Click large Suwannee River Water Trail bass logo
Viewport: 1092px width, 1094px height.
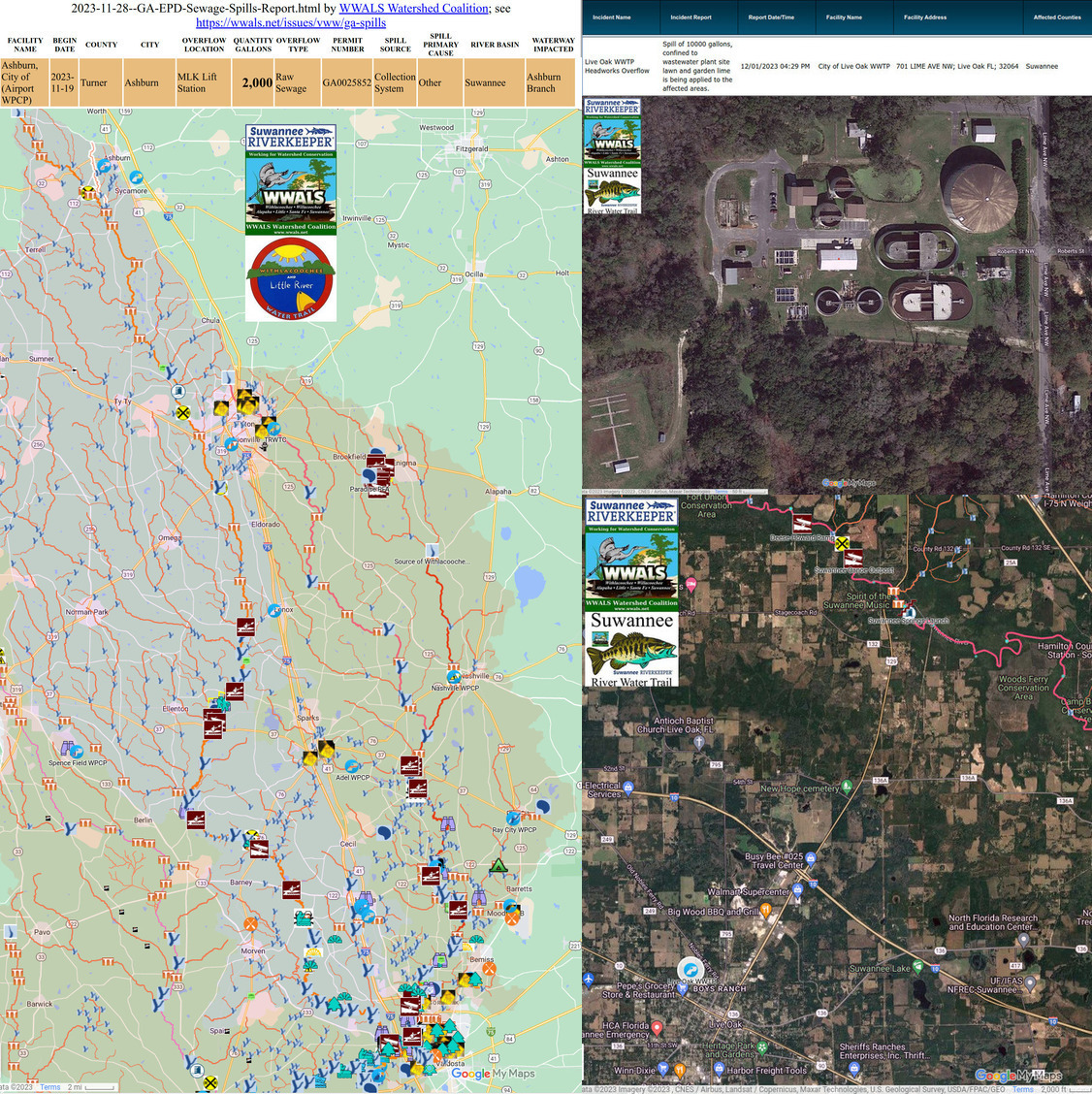coord(631,649)
